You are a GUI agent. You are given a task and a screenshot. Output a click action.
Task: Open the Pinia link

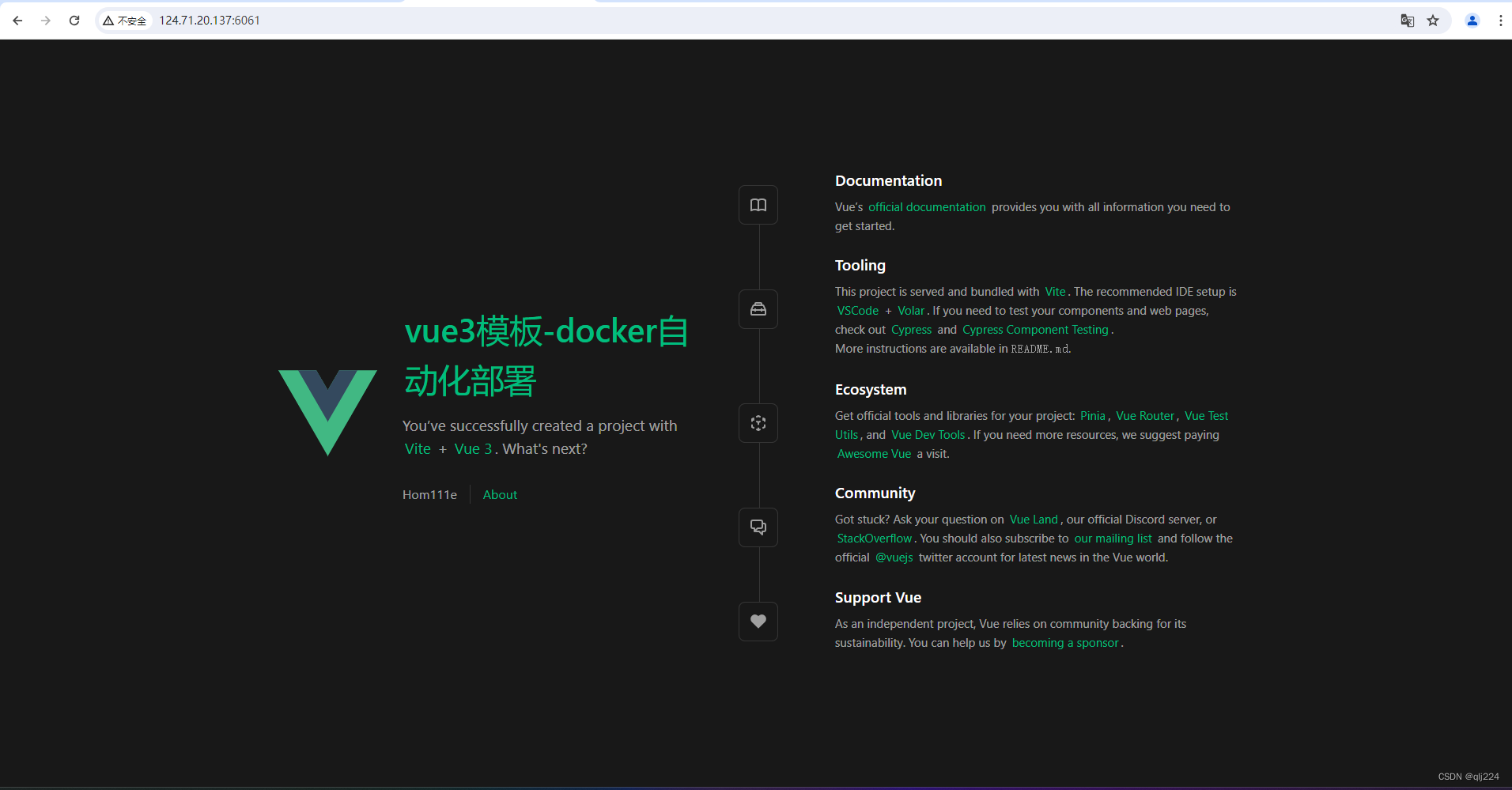point(1093,416)
